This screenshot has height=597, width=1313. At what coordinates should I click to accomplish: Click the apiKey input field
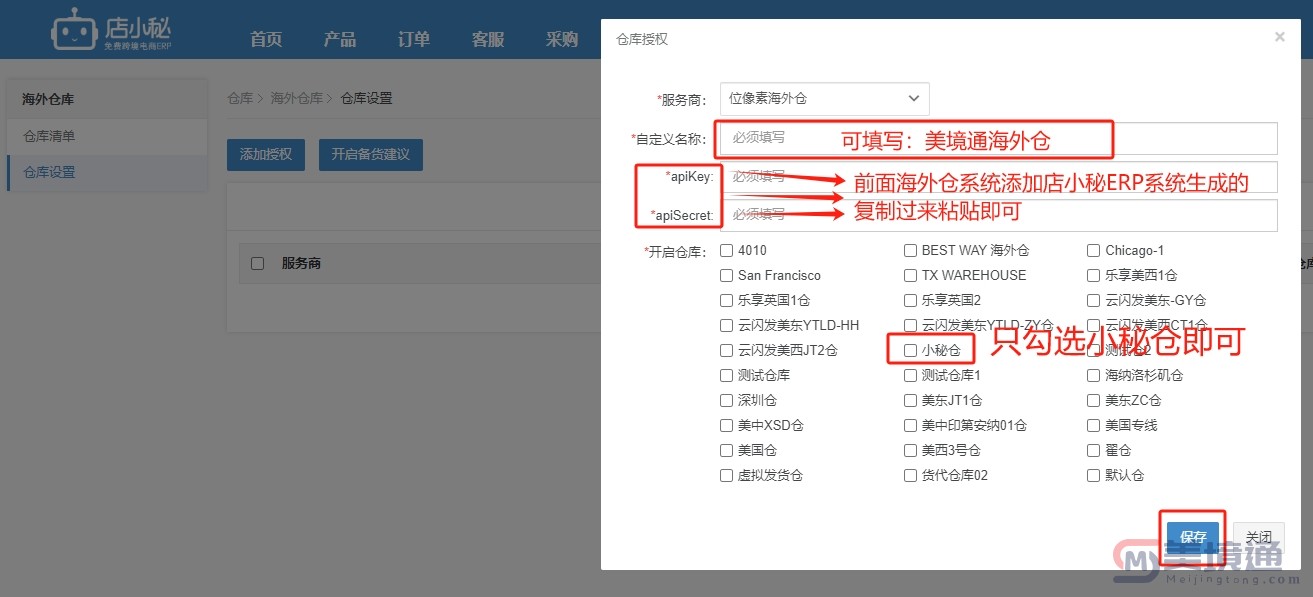click(999, 176)
